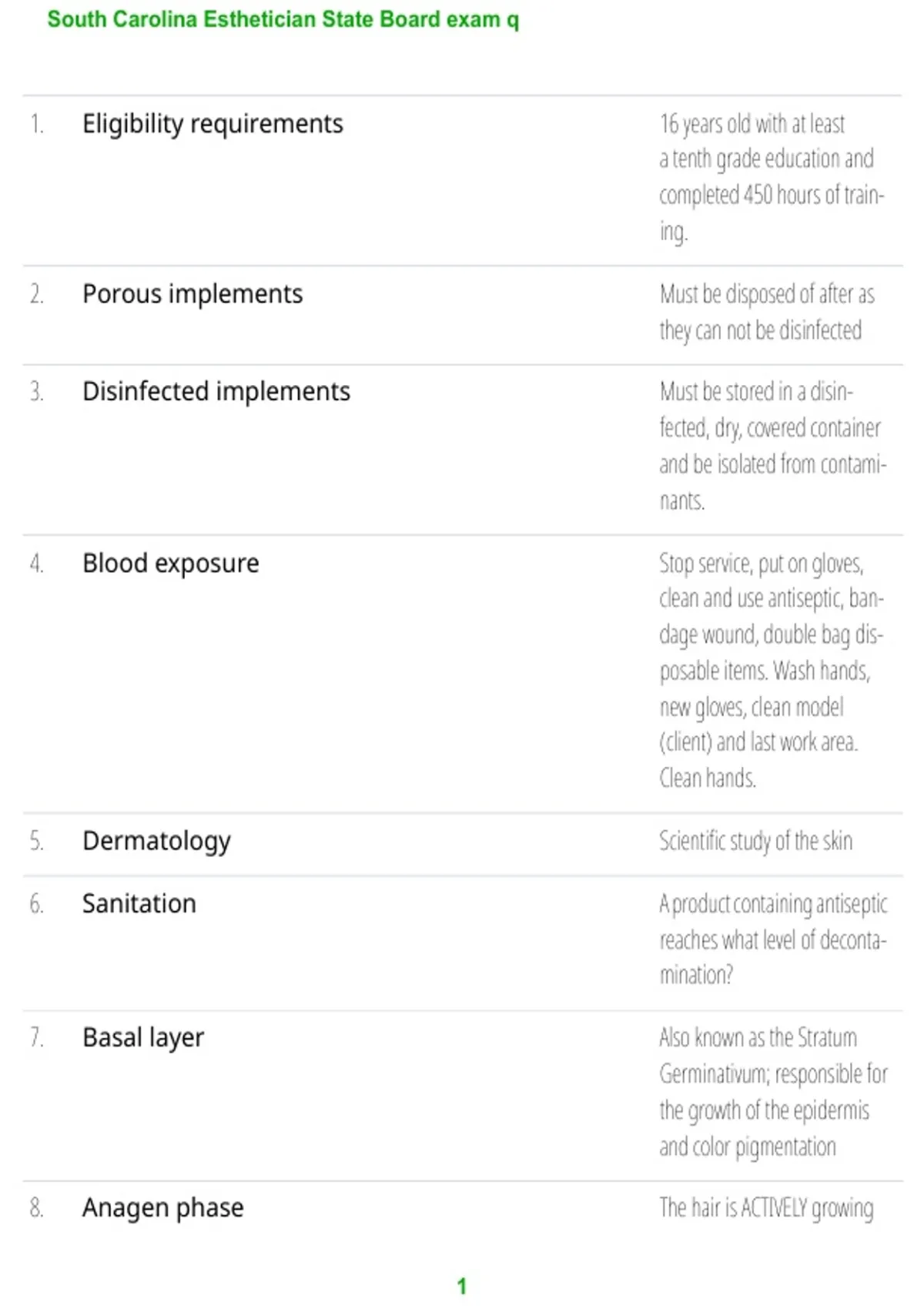The width and height of the screenshot is (924, 1309).
Task: Click the 'Must be disposed of' definition
Action: (767, 312)
